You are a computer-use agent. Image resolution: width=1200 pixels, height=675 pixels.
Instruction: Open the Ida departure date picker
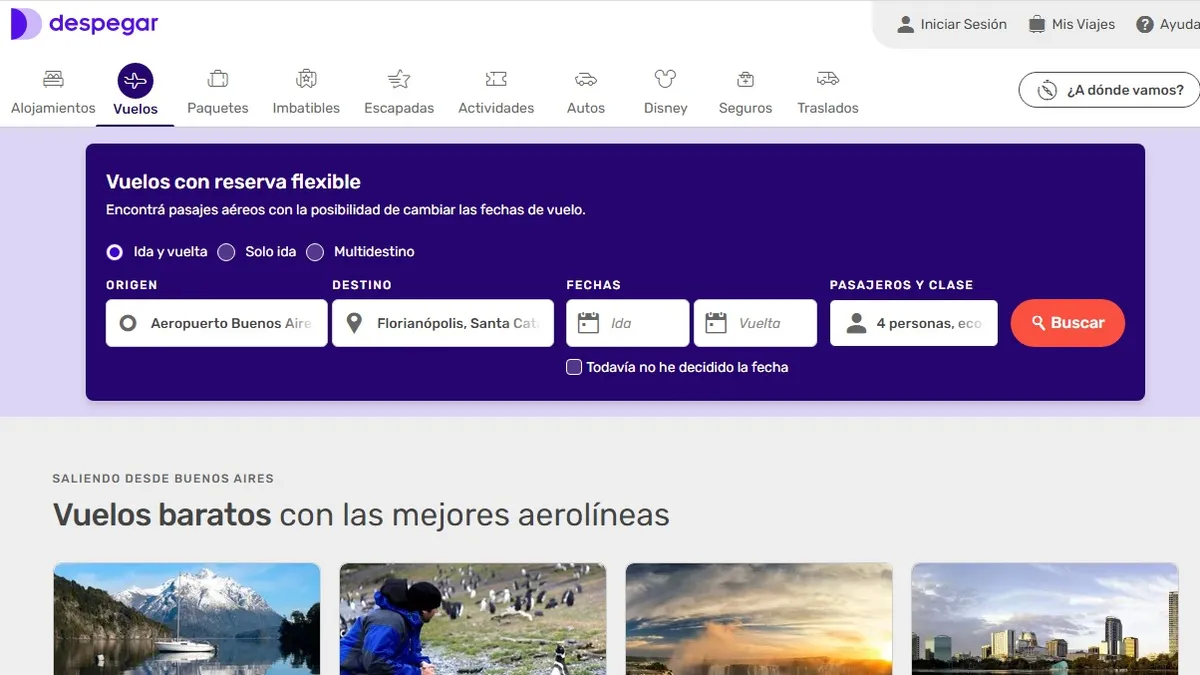coord(628,323)
